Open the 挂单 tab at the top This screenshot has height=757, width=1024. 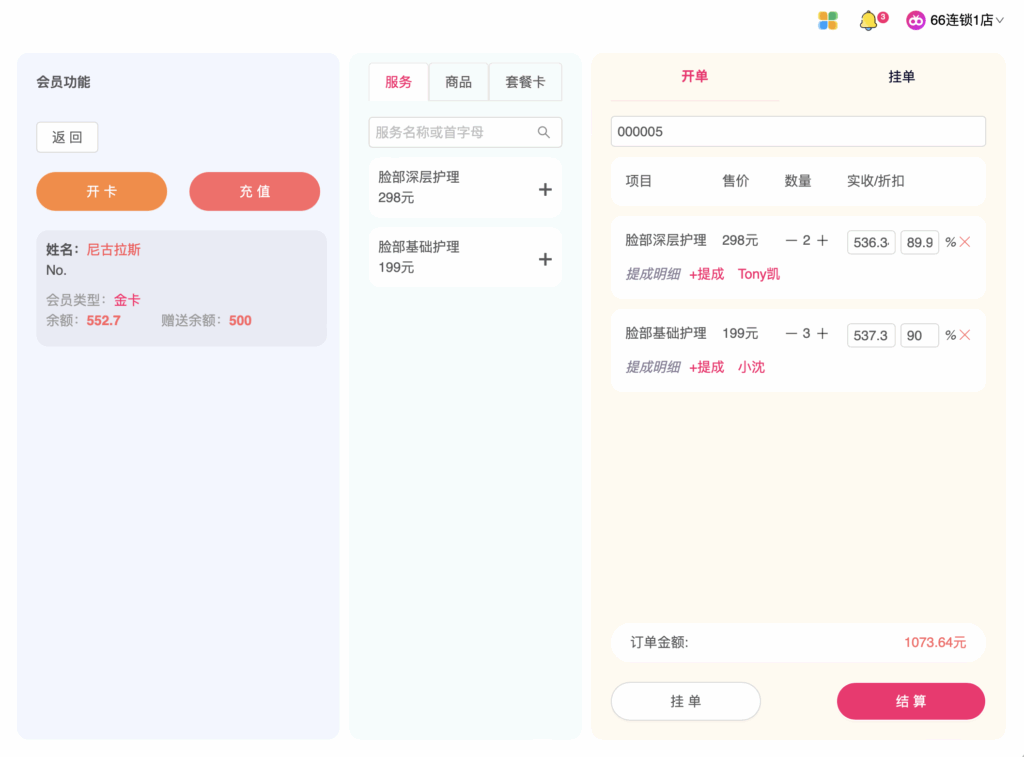[901, 77]
